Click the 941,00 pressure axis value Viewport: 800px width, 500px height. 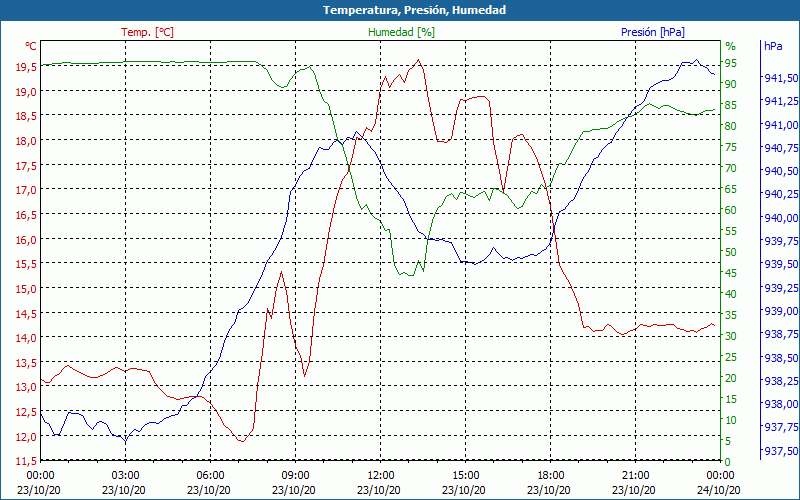tap(781, 125)
